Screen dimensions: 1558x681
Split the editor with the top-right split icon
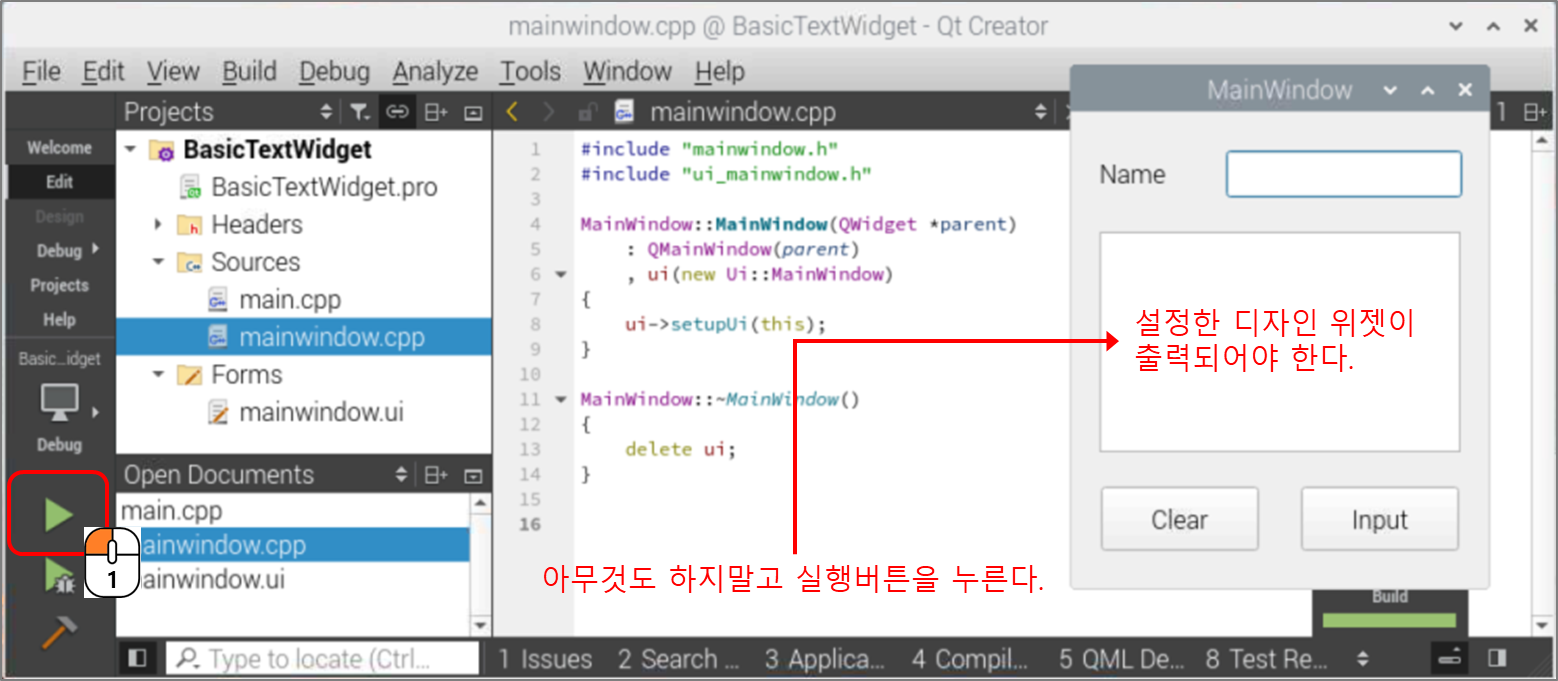(x=1534, y=112)
